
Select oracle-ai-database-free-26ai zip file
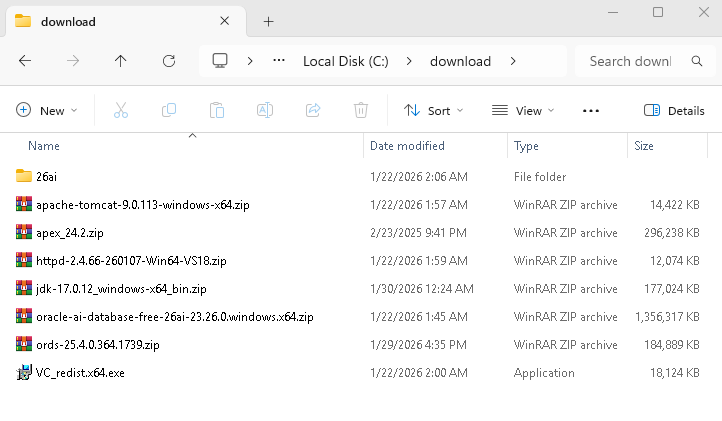coord(175,317)
